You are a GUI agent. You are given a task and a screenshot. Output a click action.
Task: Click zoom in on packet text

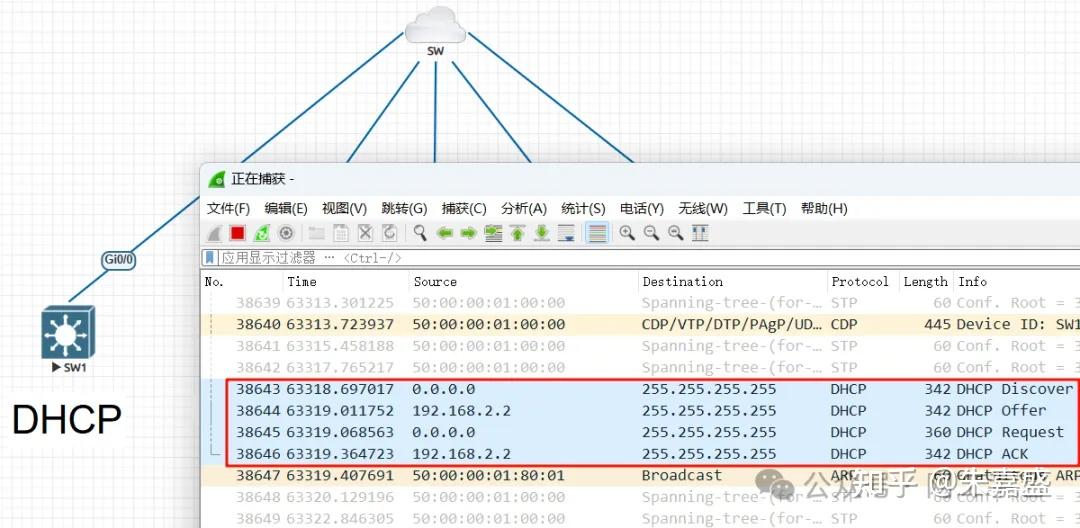pyautogui.click(x=627, y=233)
